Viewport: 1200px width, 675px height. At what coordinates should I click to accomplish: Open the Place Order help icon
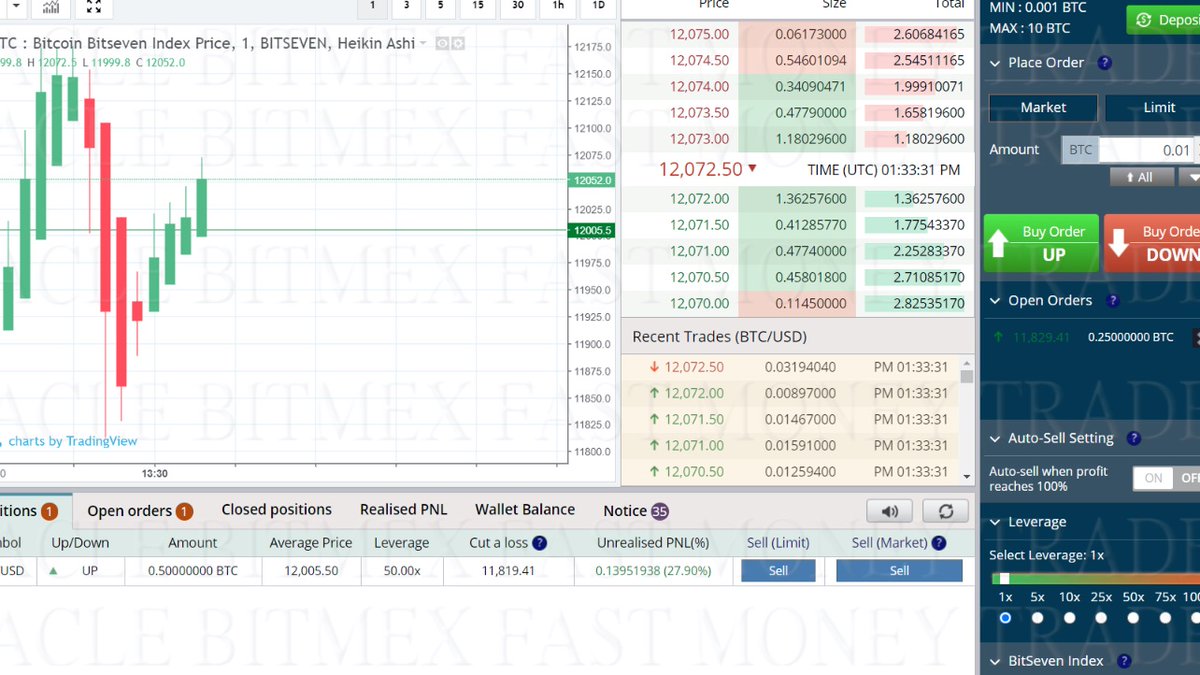1104,62
